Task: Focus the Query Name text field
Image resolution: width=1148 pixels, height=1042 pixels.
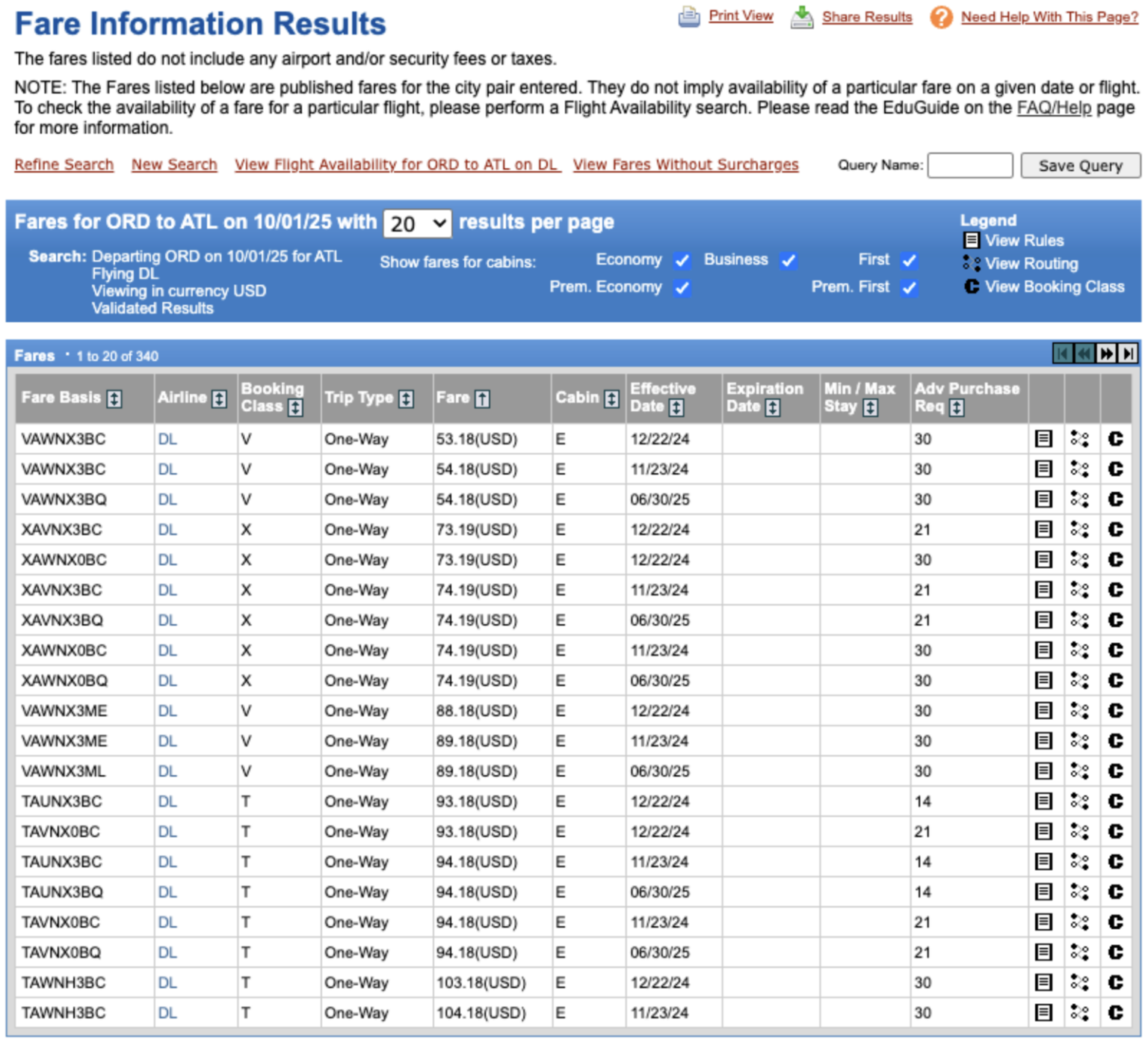Action: (969, 165)
